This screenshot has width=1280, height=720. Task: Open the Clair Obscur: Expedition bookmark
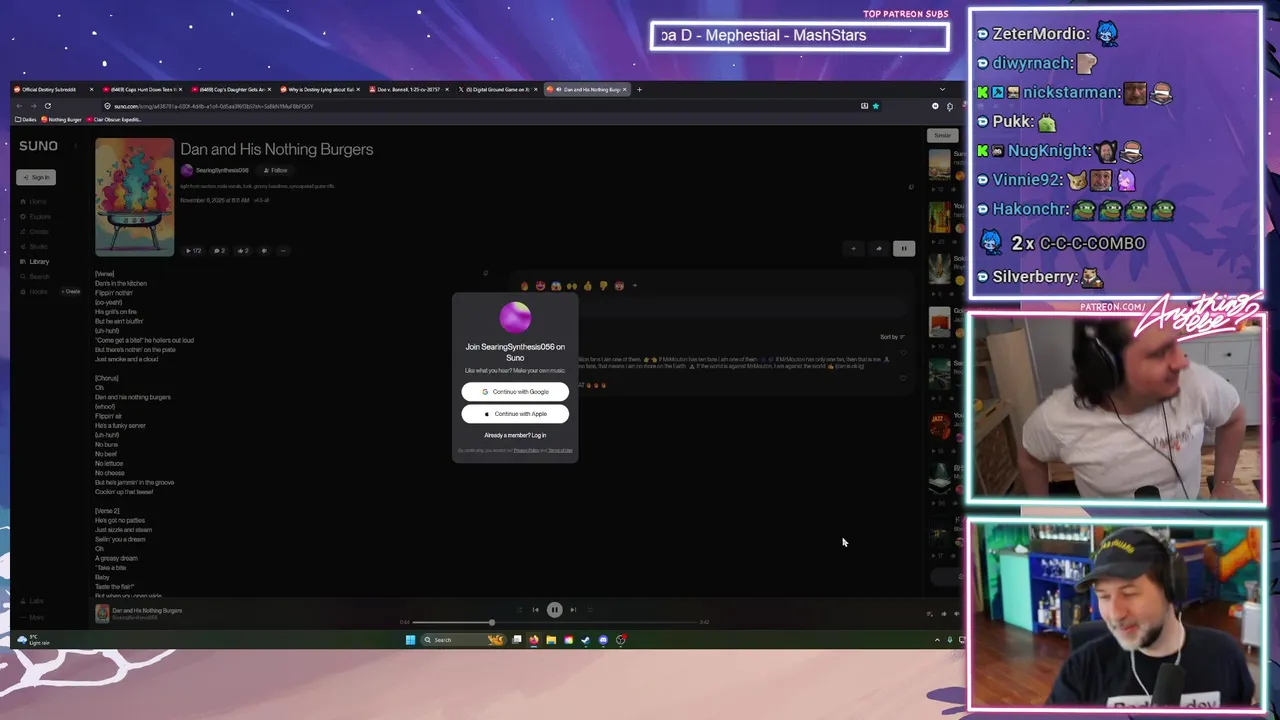pos(116,120)
